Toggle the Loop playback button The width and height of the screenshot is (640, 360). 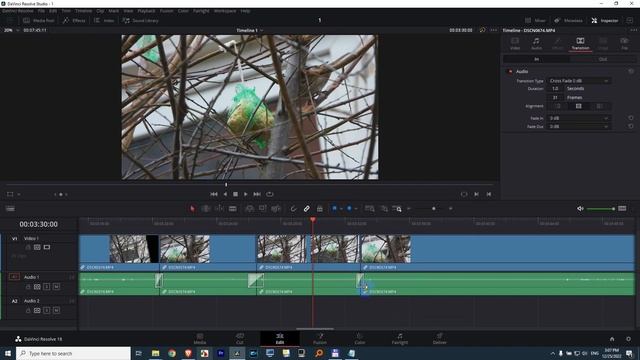[x=269, y=194]
